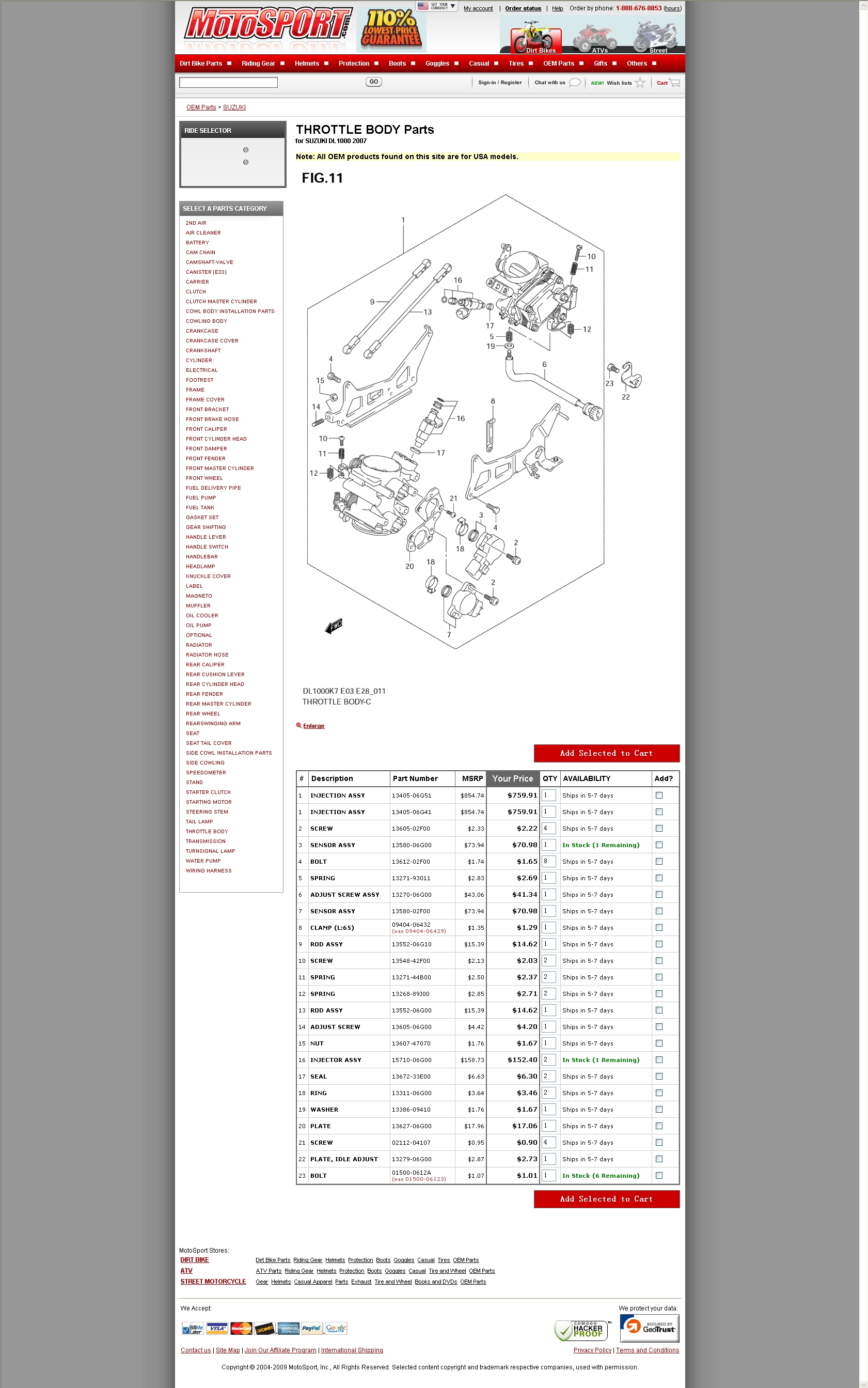Open the shopping Cart icon
The image size is (868, 1388).
coord(675,83)
